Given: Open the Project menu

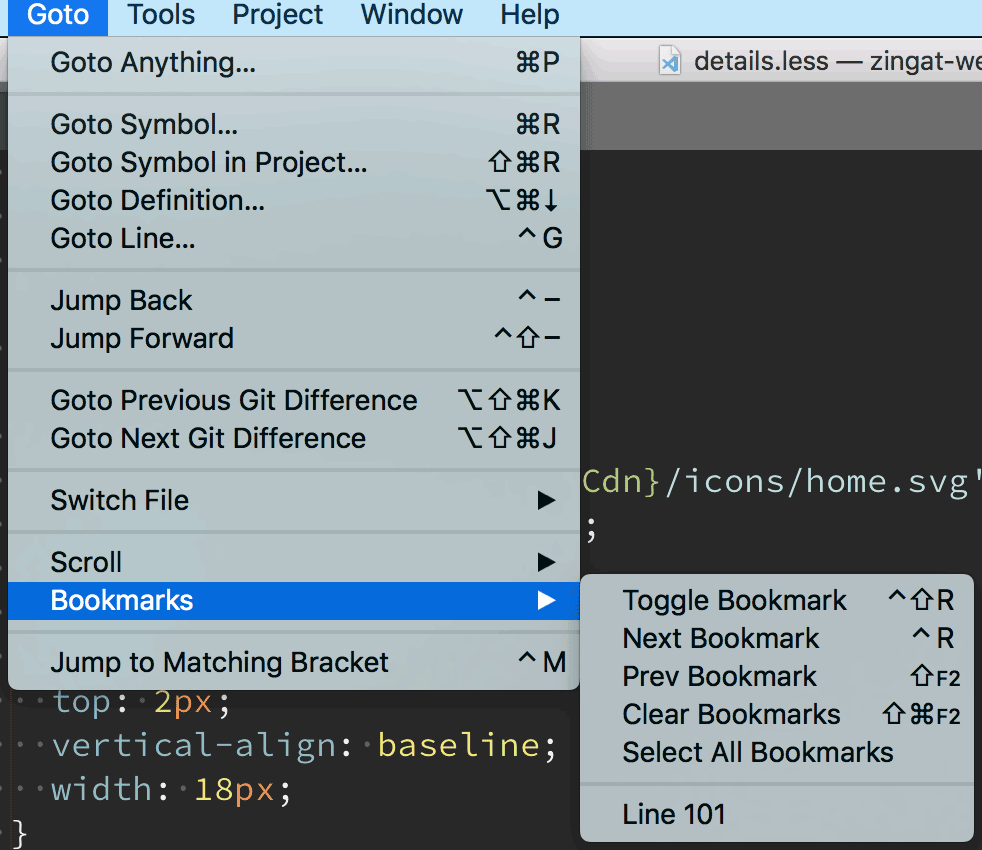Looking at the screenshot, I should coord(277,15).
